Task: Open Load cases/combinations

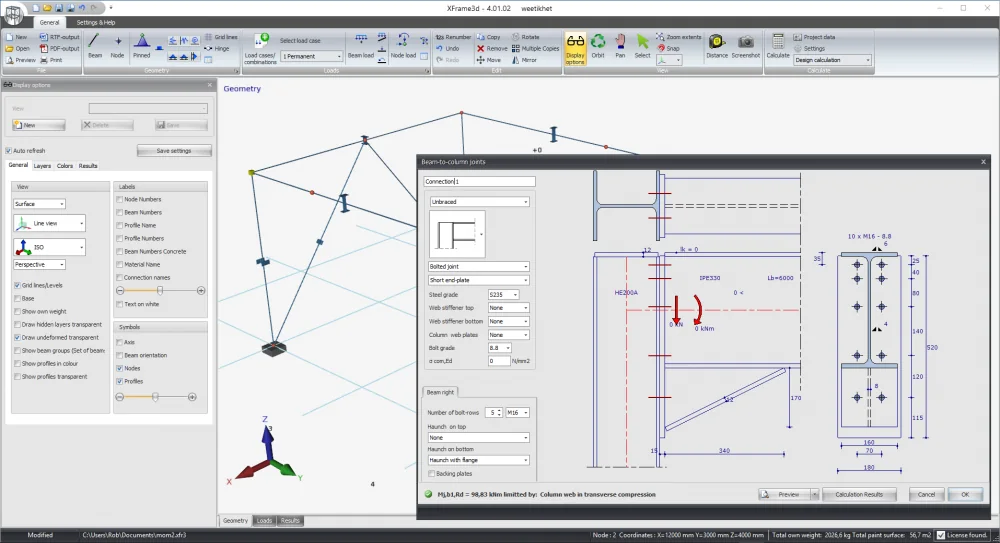Action: (260, 48)
